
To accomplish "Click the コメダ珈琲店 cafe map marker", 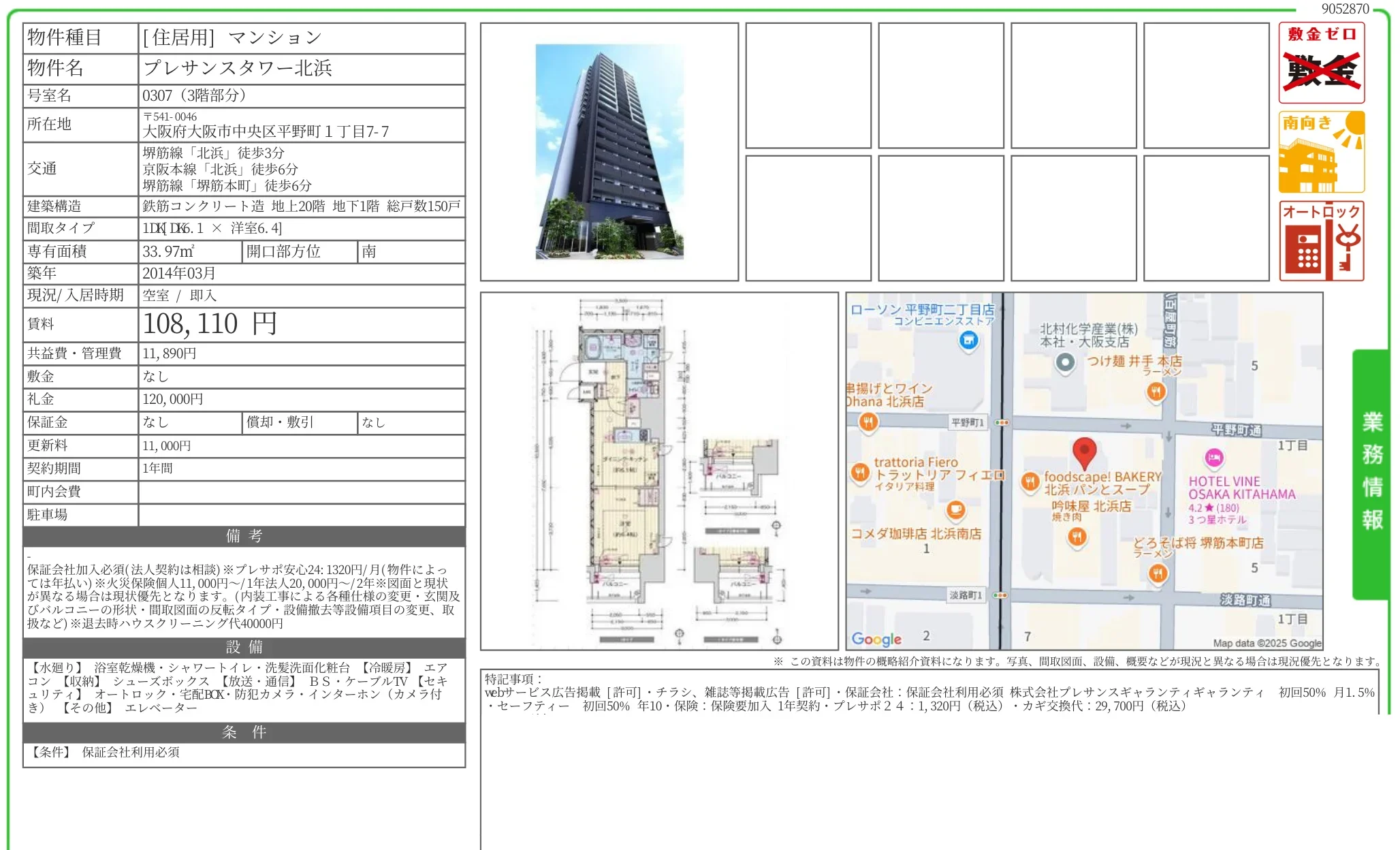I will [956, 509].
